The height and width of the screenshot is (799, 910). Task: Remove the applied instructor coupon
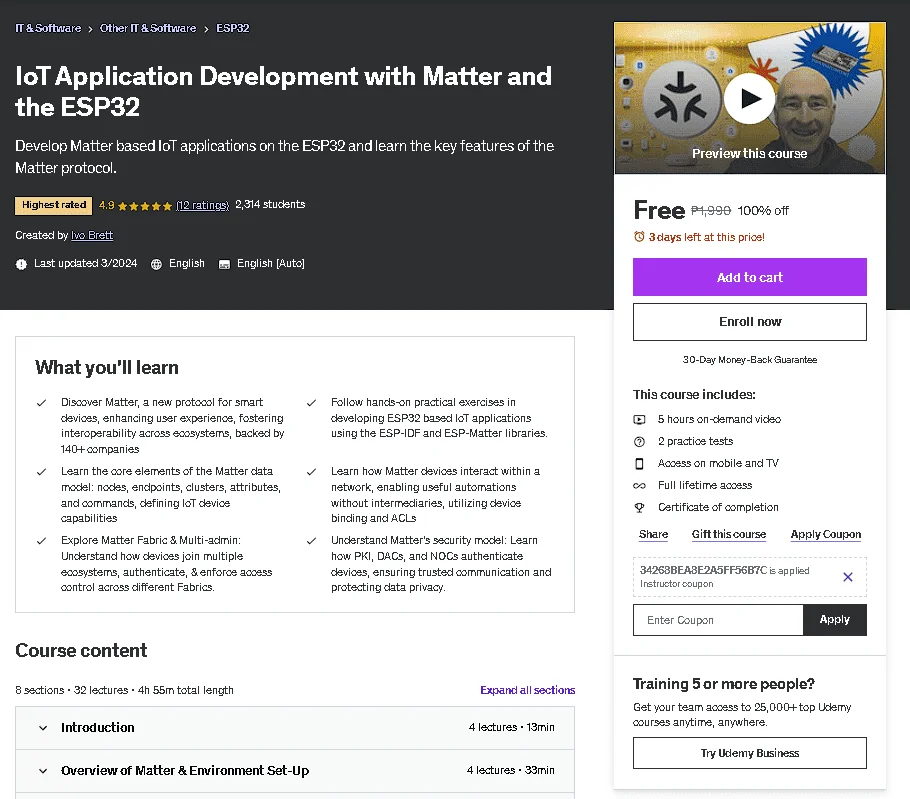848,577
